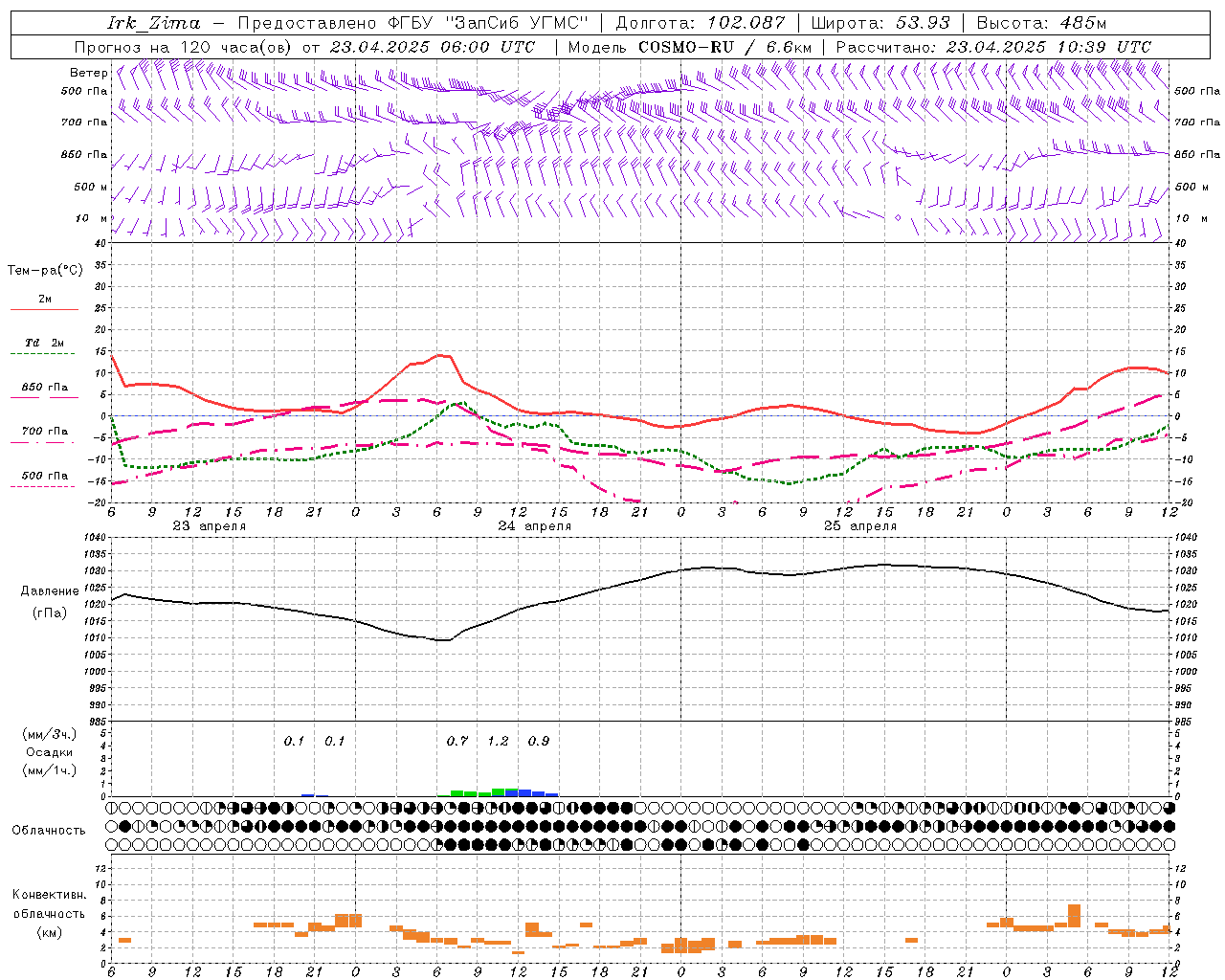
Task: Select the longitude value "Долгота: 102.087"
Action: point(701,23)
